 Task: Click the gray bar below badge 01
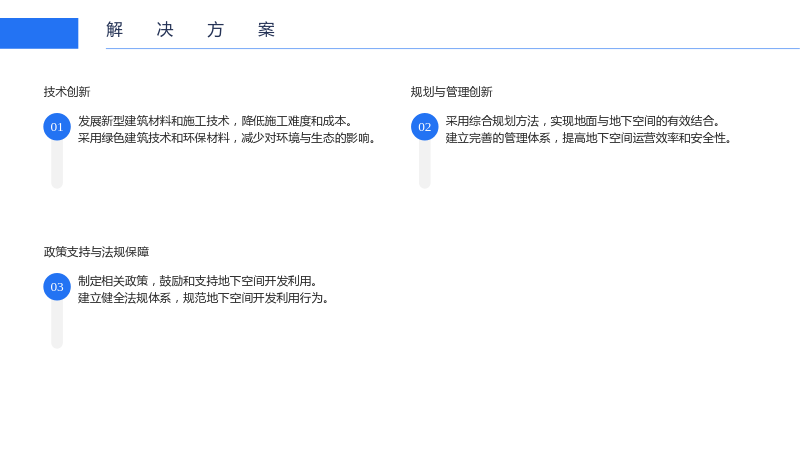[57, 164]
